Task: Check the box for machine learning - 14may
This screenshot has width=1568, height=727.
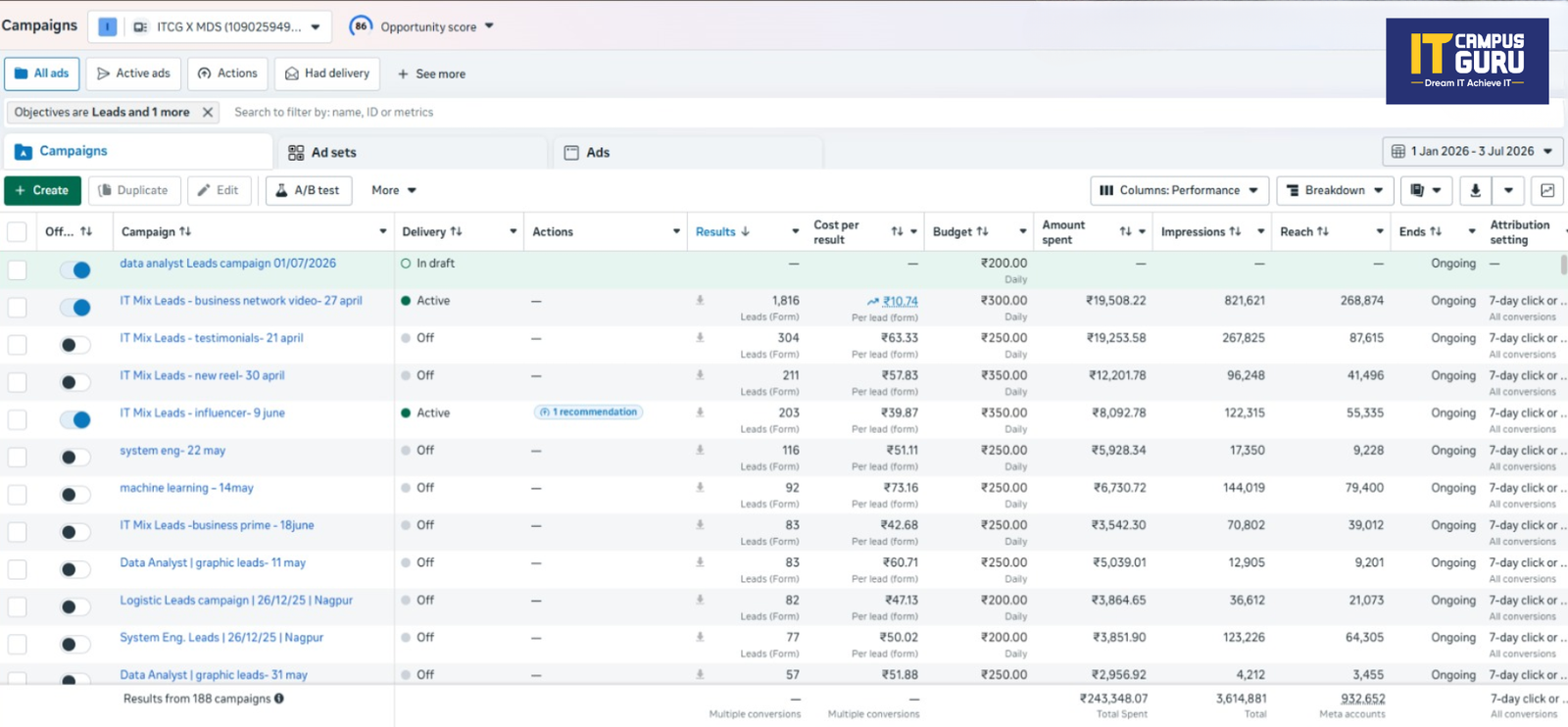Action: (x=17, y=494)
